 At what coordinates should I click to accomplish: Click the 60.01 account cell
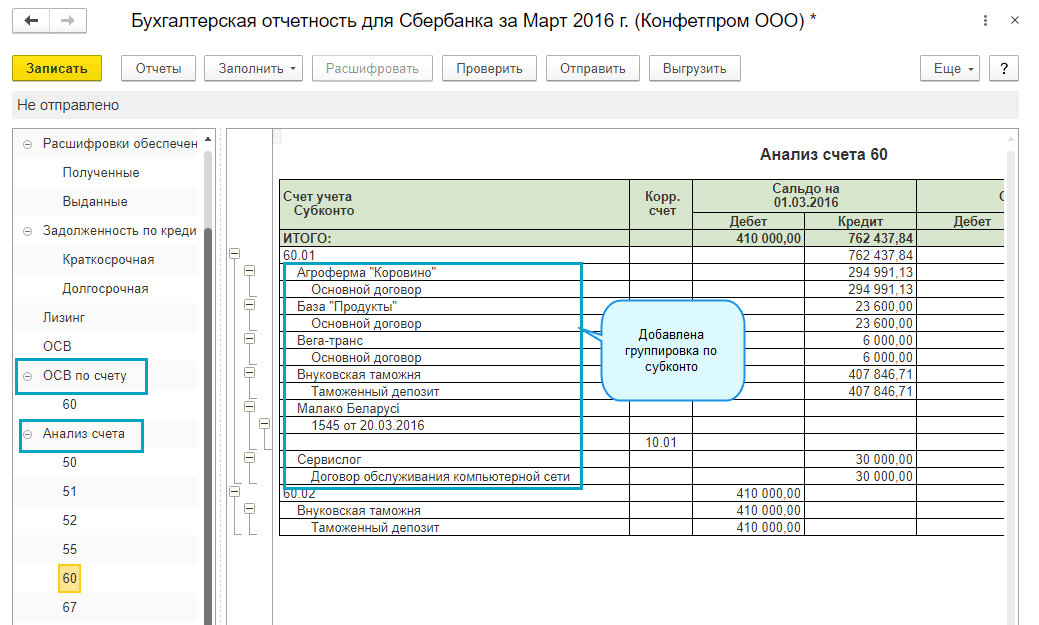click(455, 255)
